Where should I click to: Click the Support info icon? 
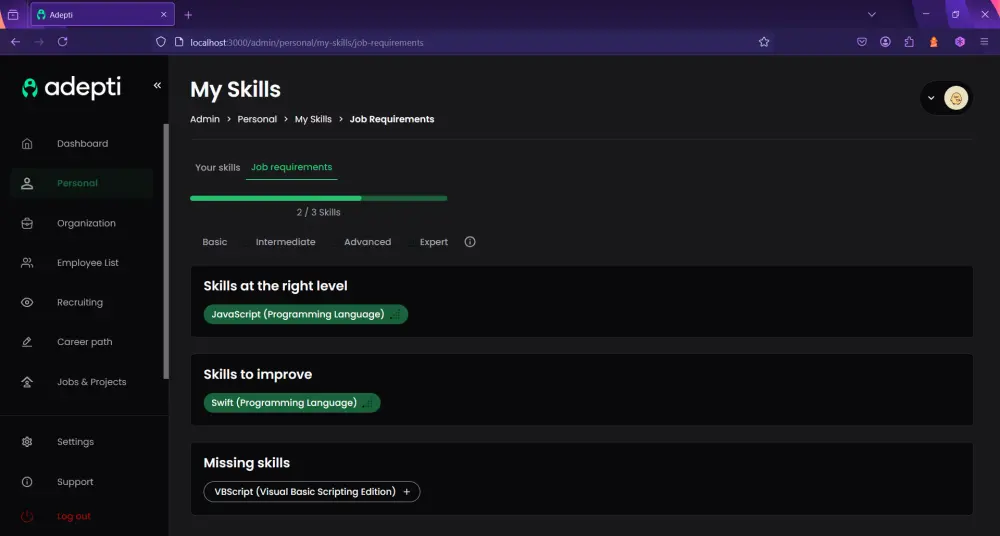27,482
